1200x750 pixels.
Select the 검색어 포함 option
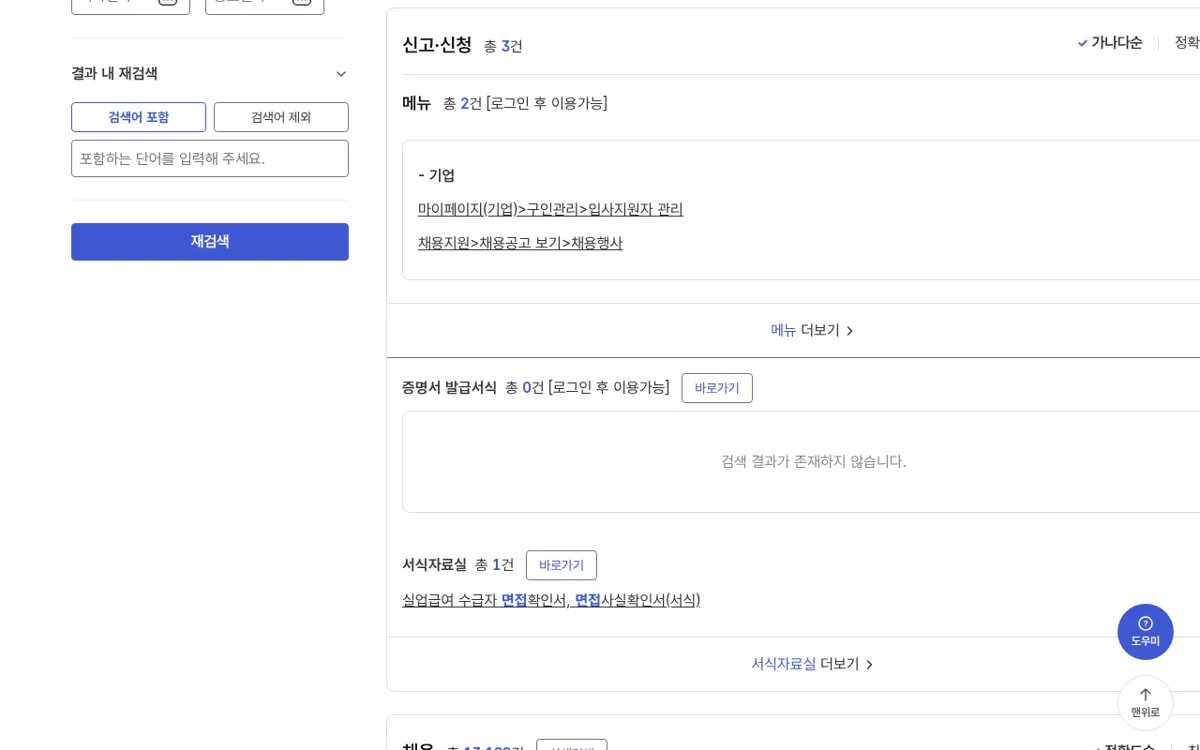[x=138, y=117]
